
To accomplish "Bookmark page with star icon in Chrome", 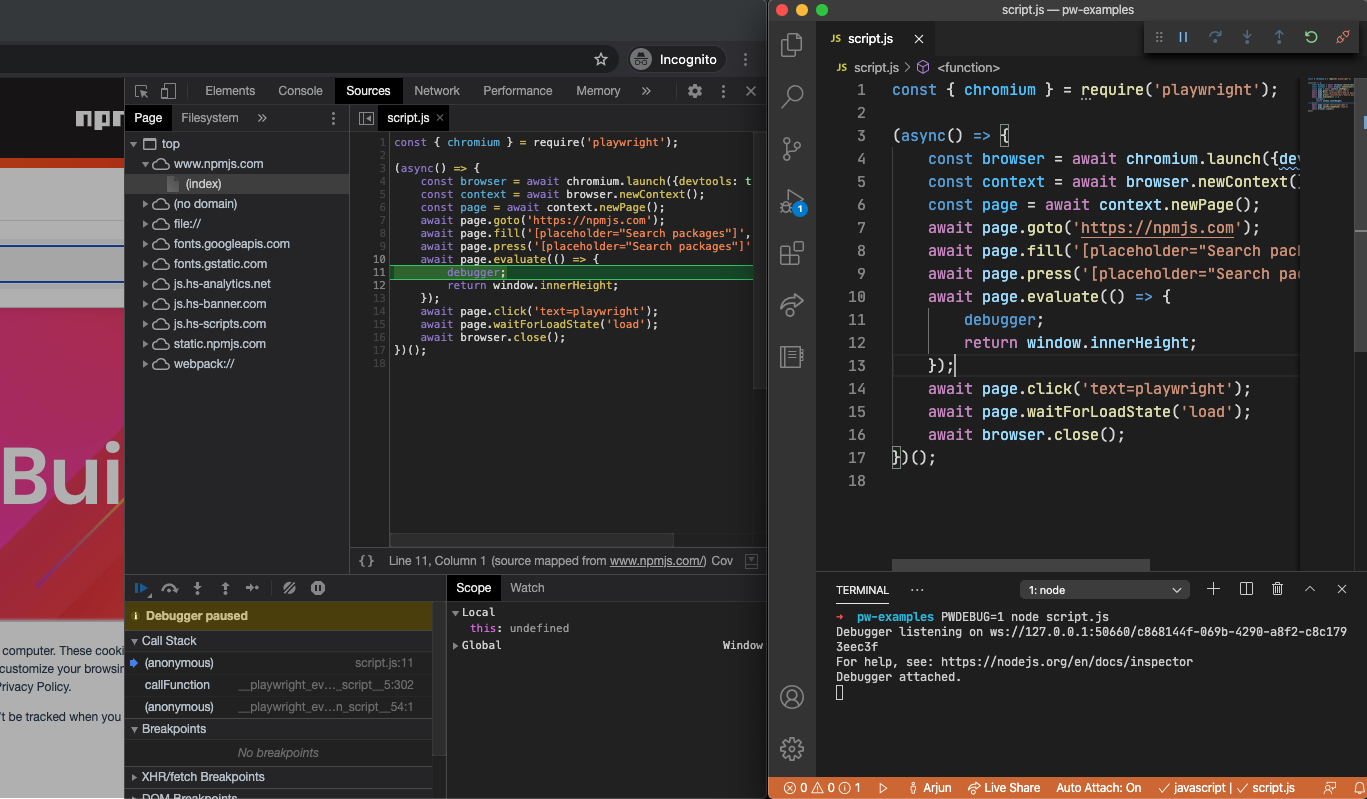I will click(x=601, y=59).
